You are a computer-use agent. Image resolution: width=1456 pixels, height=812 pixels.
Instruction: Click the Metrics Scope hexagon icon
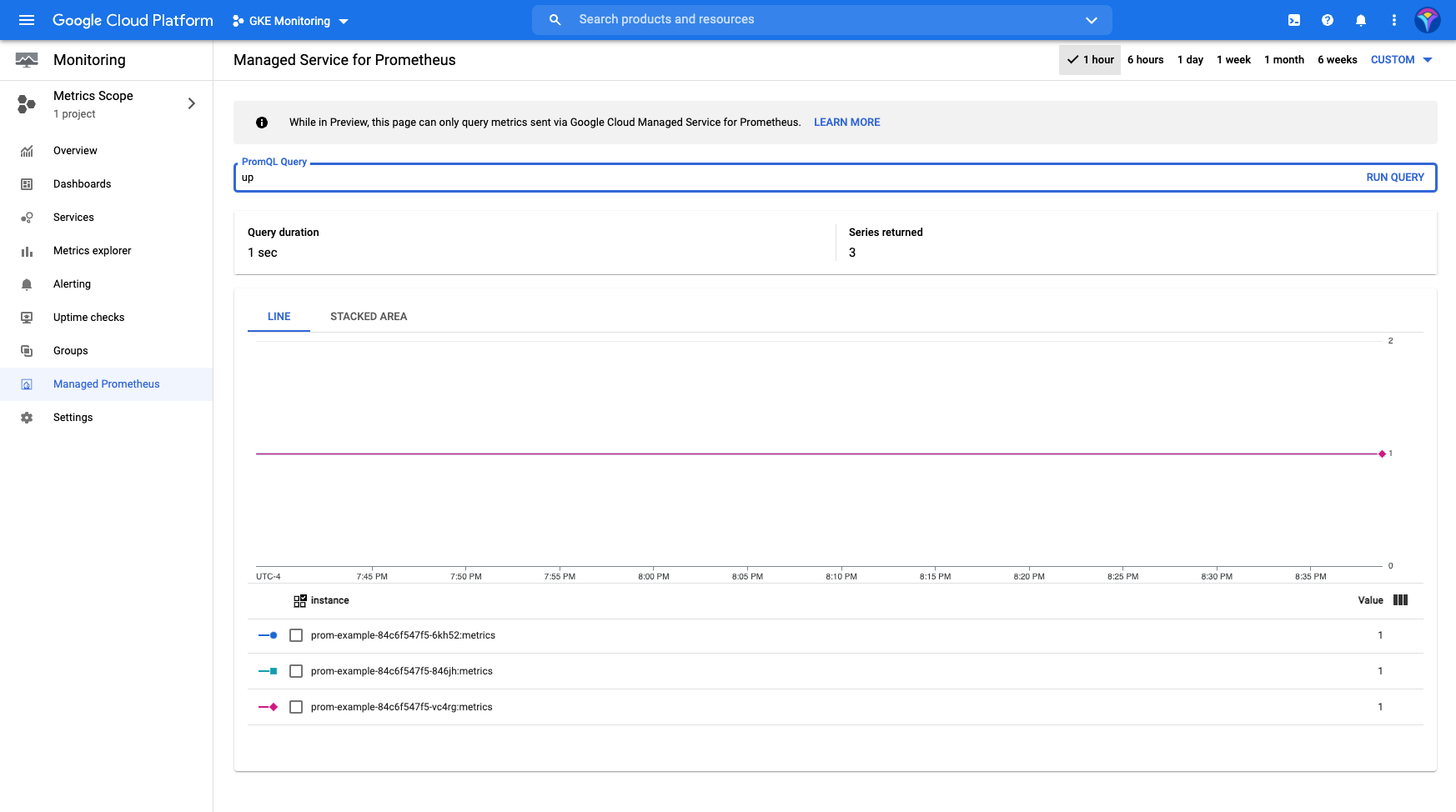27,103
